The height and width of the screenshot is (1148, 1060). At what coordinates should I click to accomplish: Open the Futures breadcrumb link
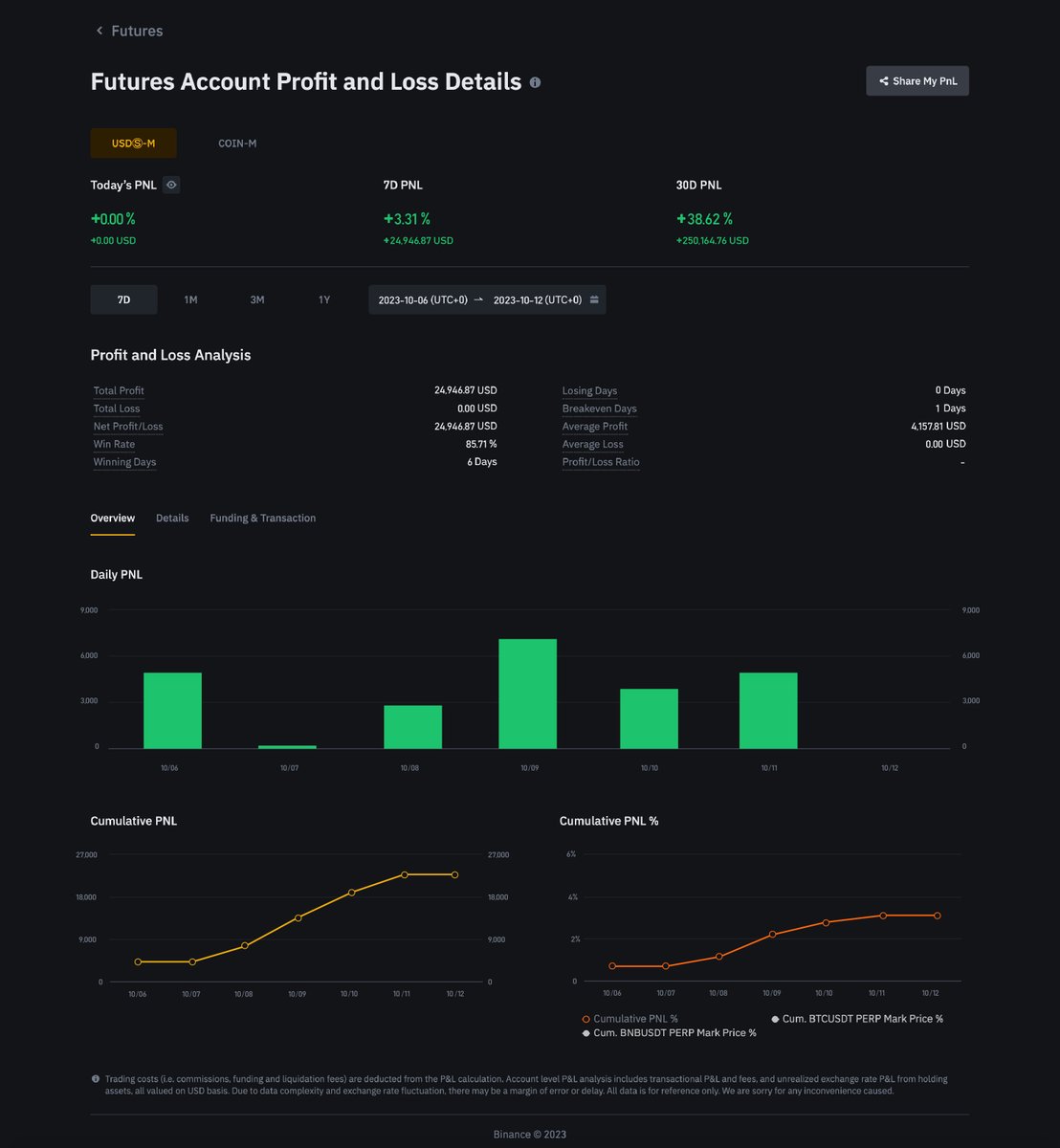pyautogui.click(x=137, y=31)
